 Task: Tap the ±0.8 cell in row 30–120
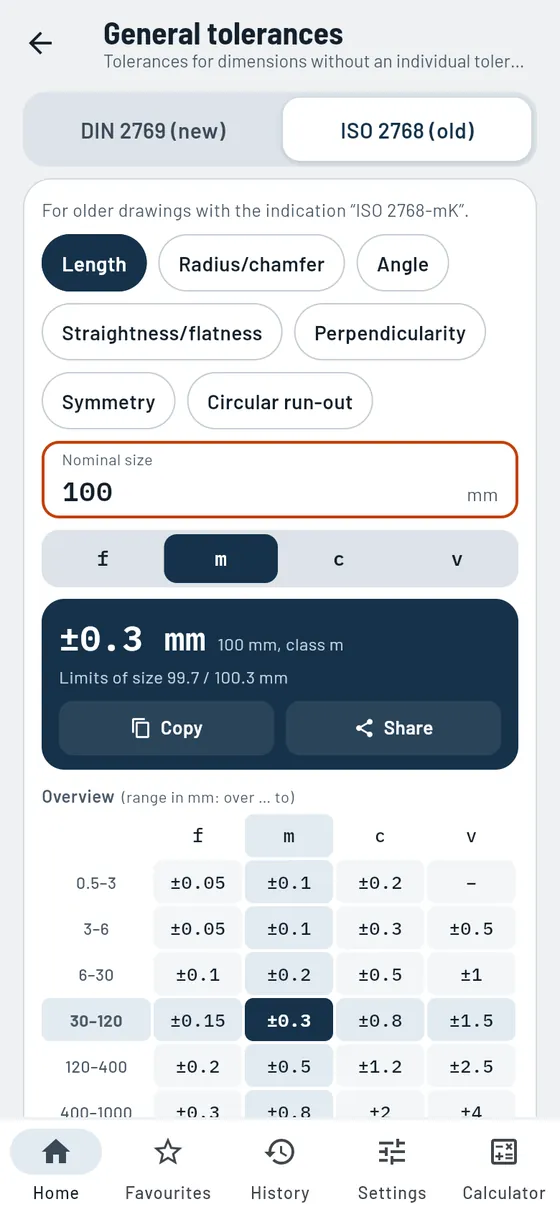(x=380, y=1021)
